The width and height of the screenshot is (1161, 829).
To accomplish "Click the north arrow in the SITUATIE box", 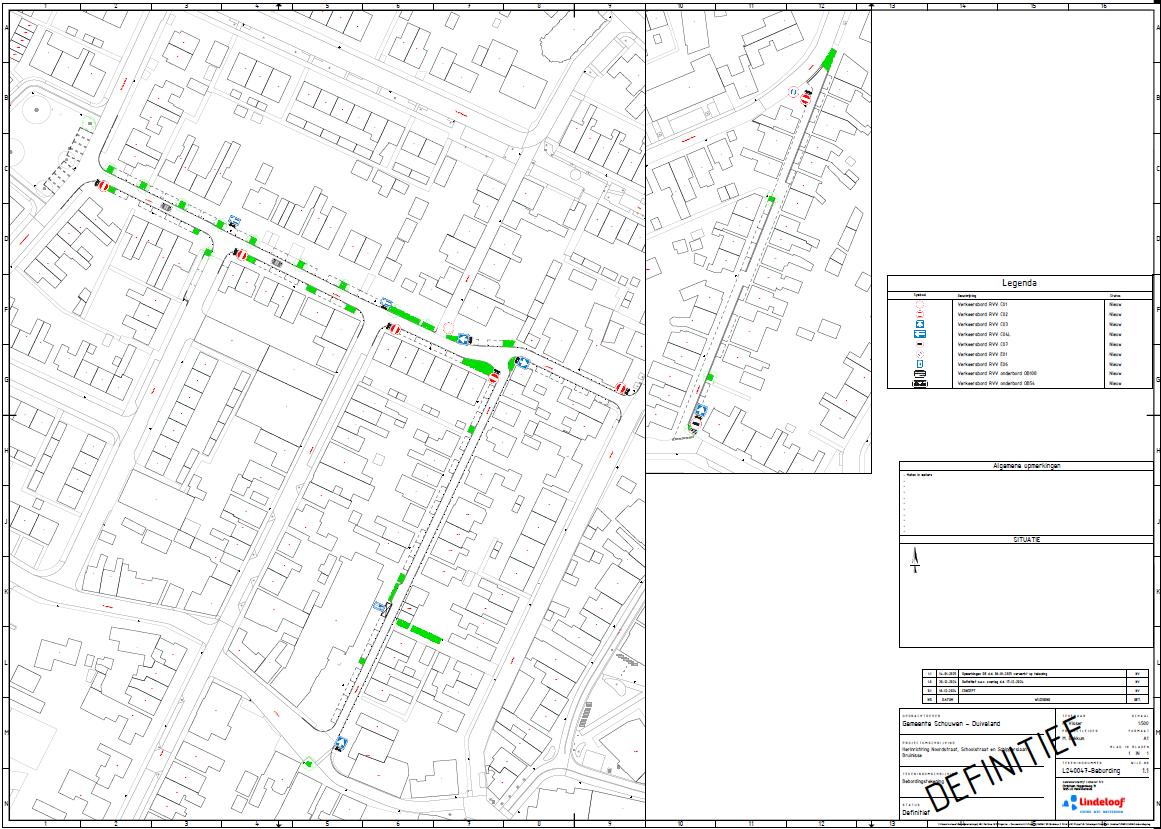I will (914, 560).
